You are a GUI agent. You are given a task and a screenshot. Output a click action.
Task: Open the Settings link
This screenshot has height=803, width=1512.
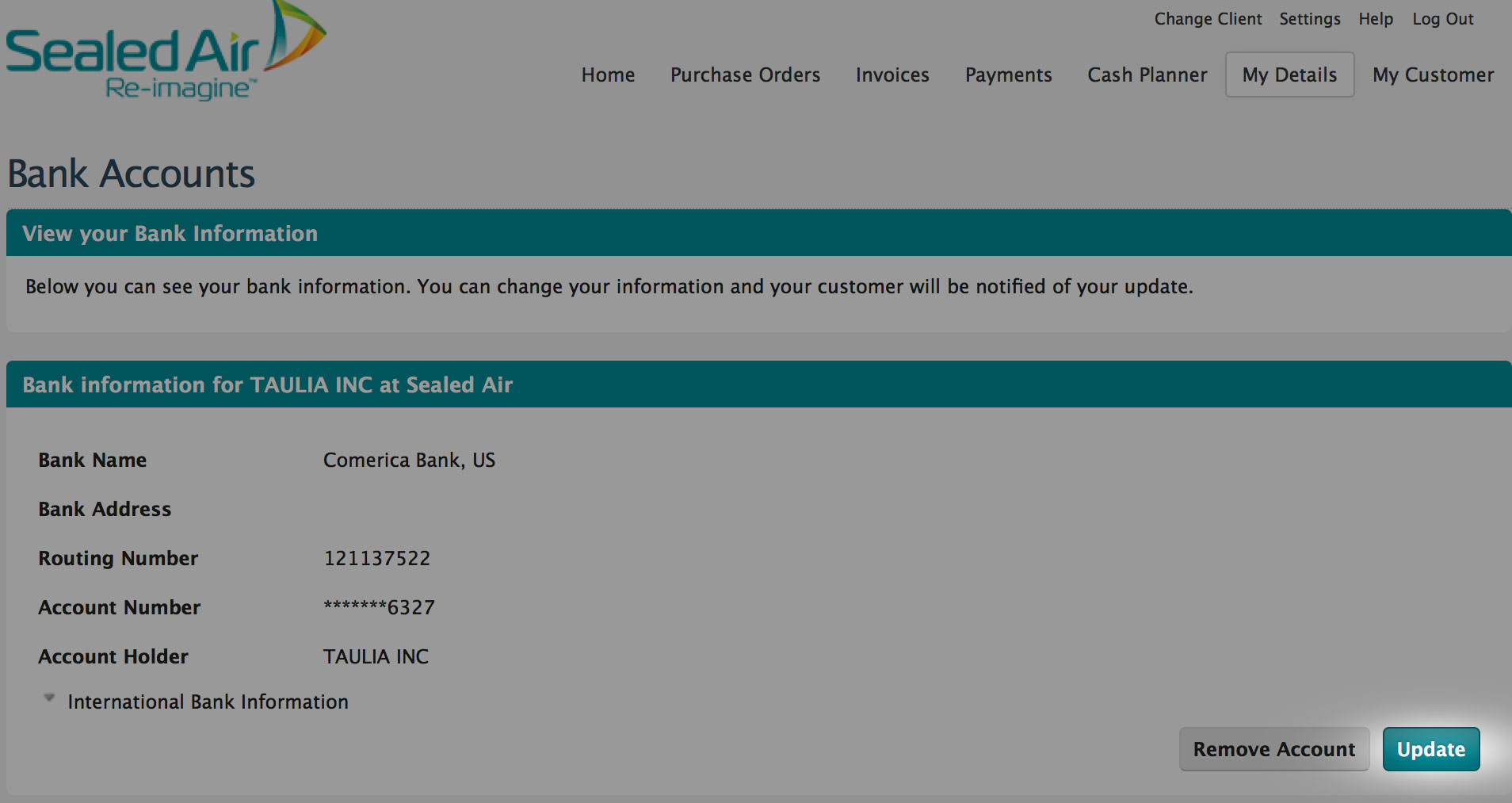pyautogui.click(x=1310, y=19)
